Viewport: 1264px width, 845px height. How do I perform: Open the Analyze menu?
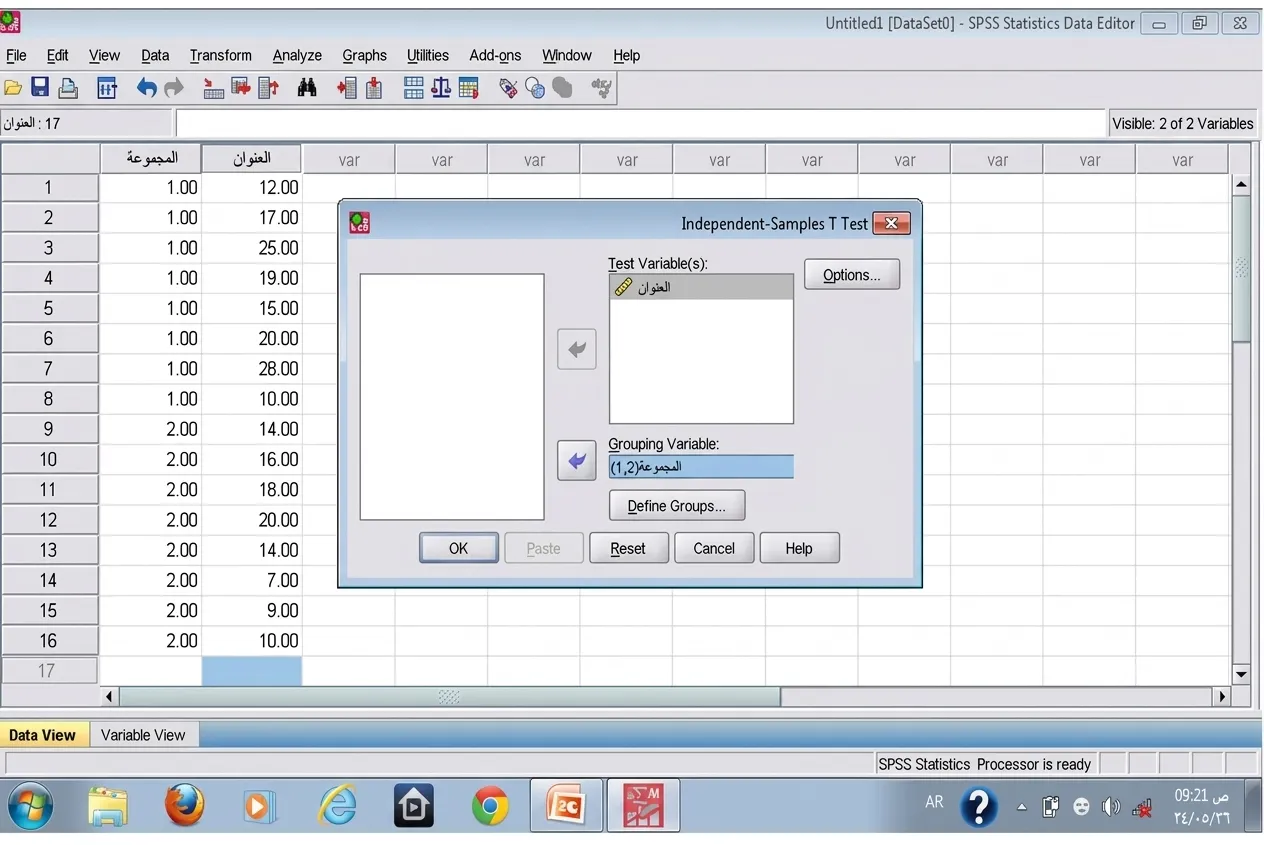pyautogui.click(x=297, y=55)
